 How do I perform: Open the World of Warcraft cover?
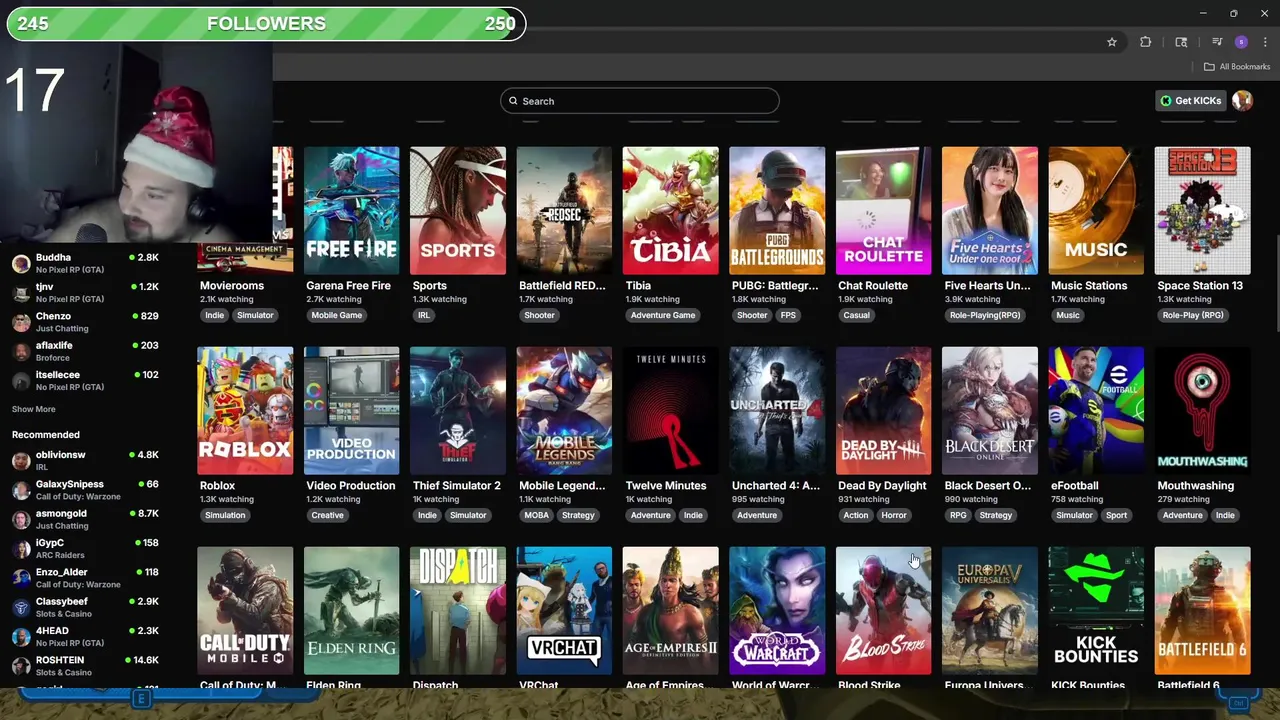(x=777, y=610)
